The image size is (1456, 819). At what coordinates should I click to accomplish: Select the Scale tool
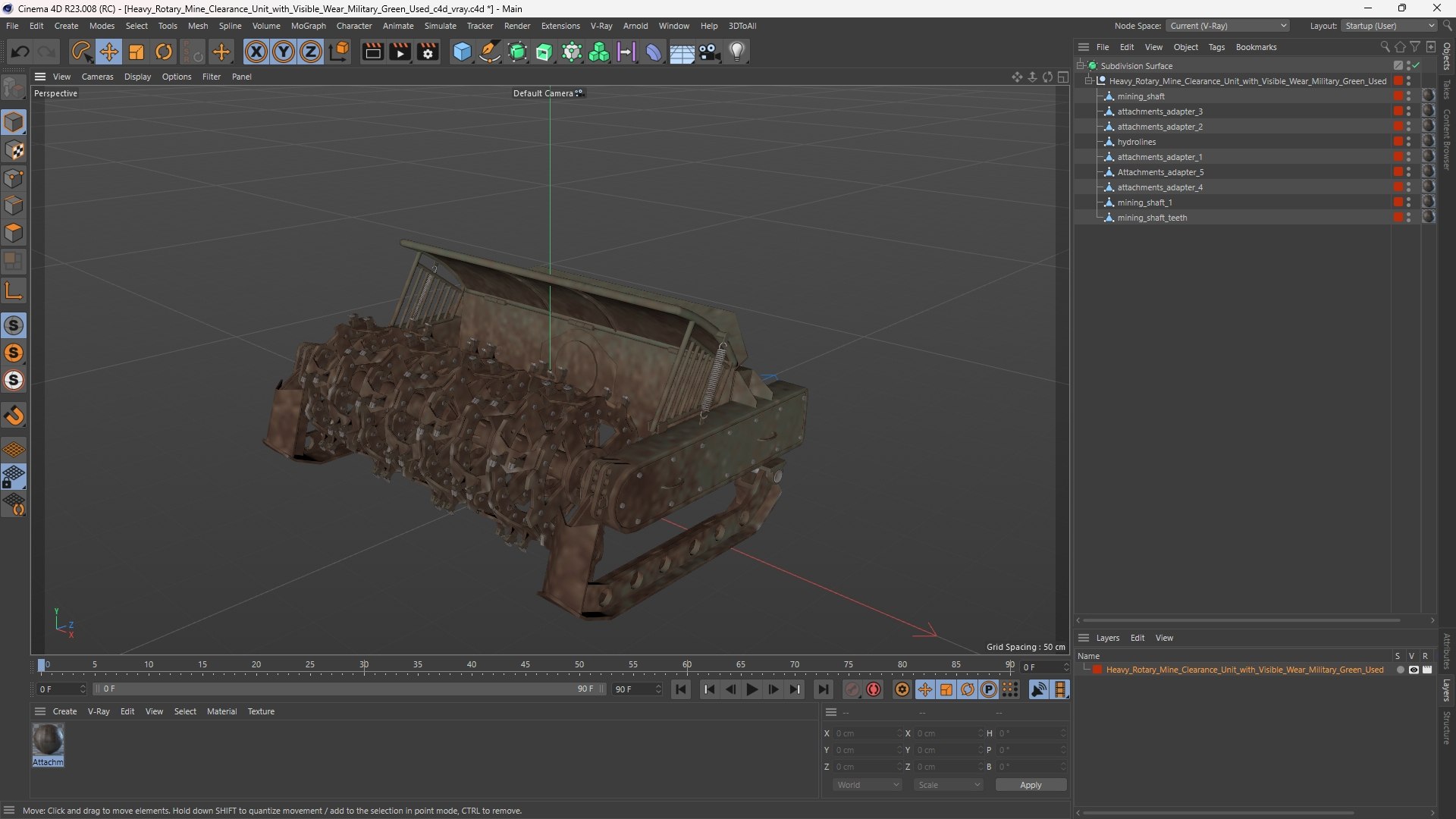[x=136, y=52]
